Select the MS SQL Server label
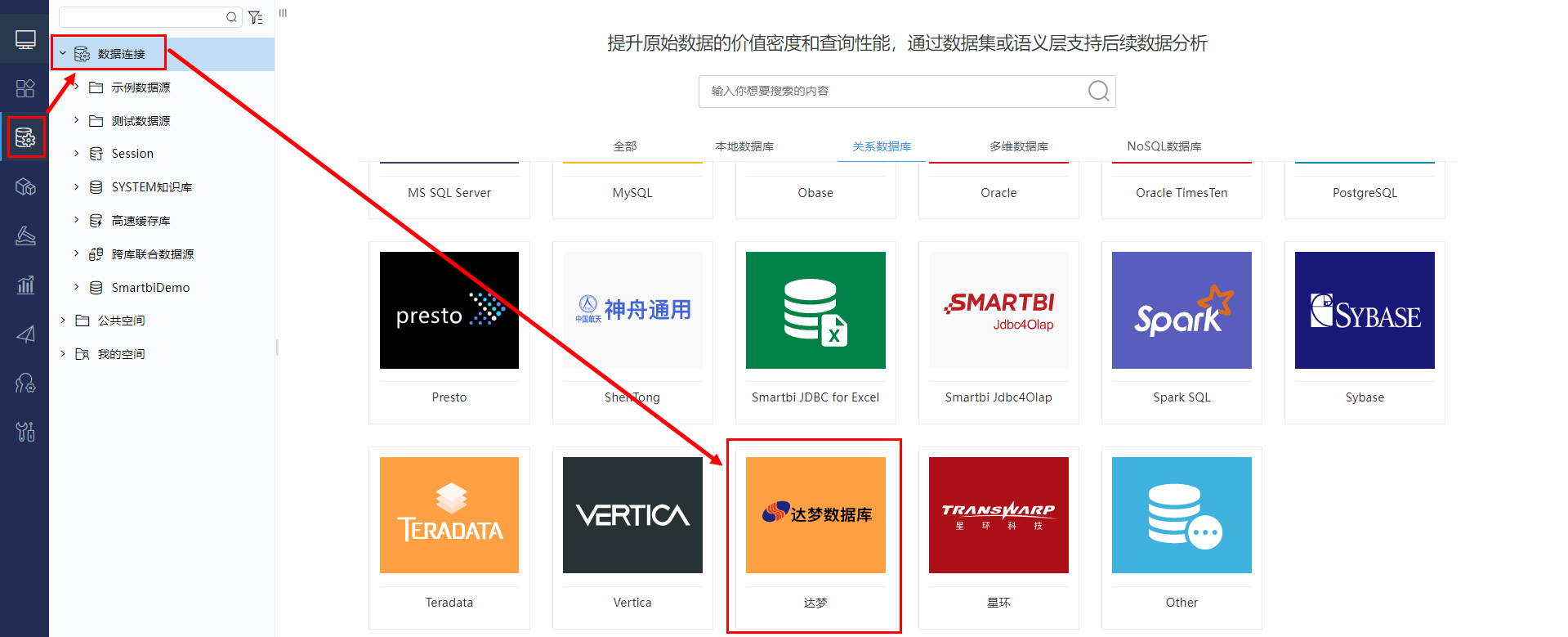This screenshot has height=637, width=1568. pyautogui.click(x=449, y=193)
